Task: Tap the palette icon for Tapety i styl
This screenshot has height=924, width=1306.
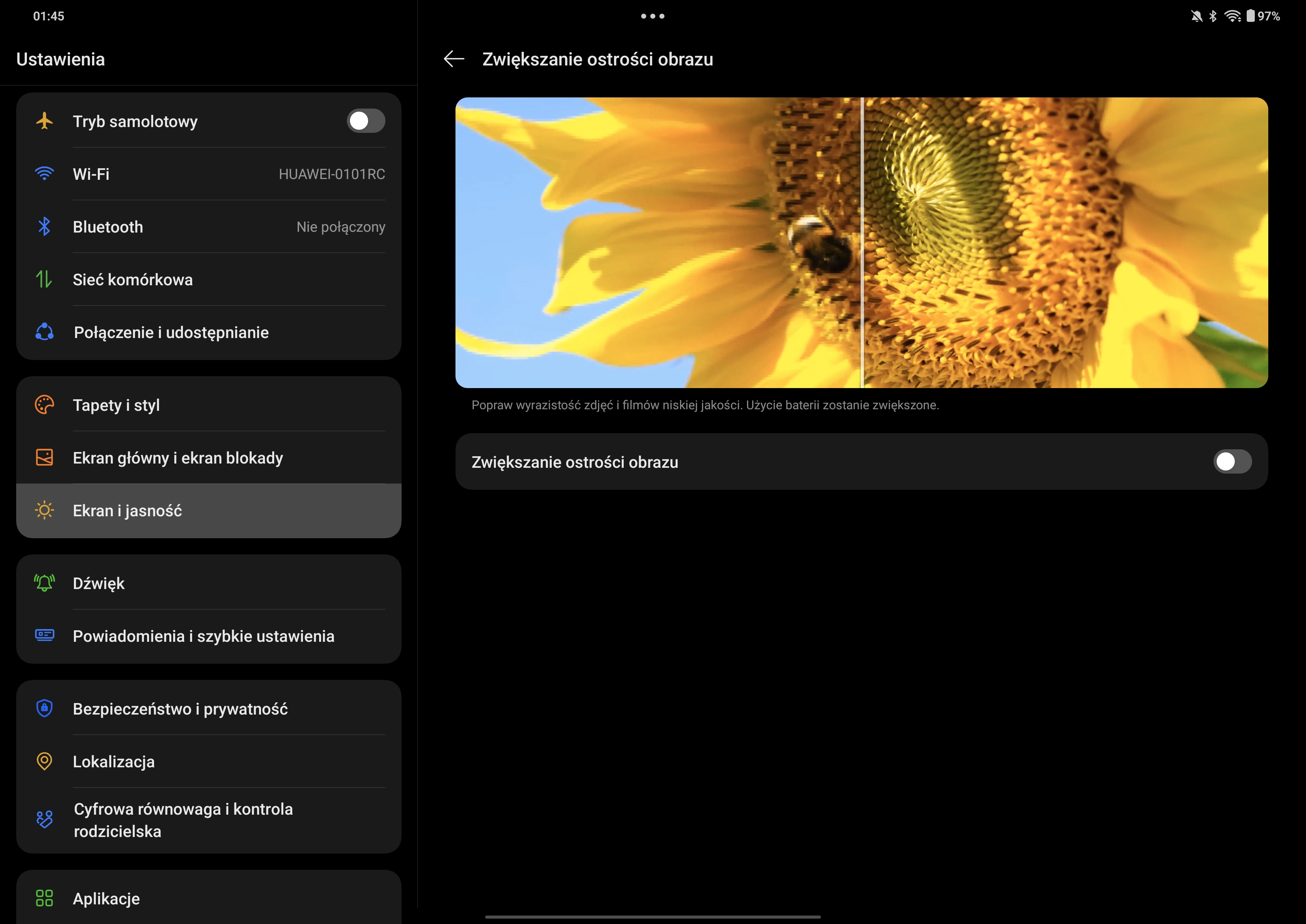Action: [44, 405]
